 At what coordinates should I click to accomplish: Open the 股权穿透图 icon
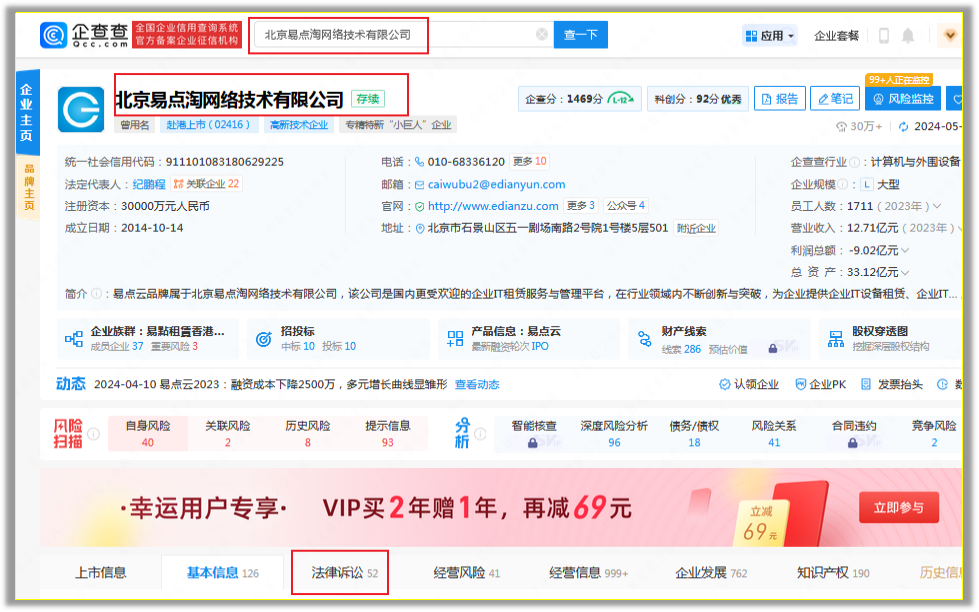(x=835, y=339)
